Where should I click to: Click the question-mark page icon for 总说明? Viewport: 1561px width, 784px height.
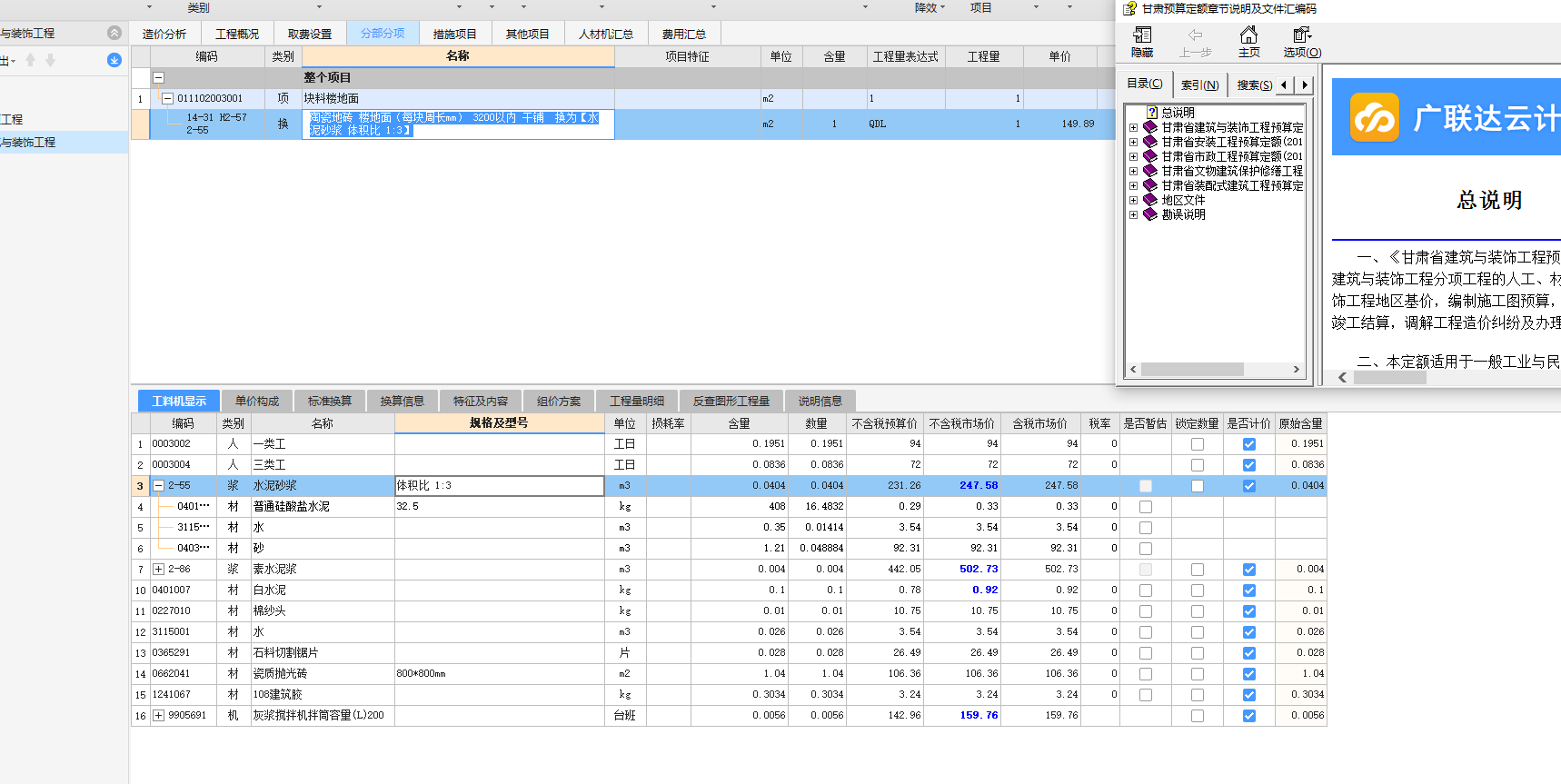pos(1152,113)
